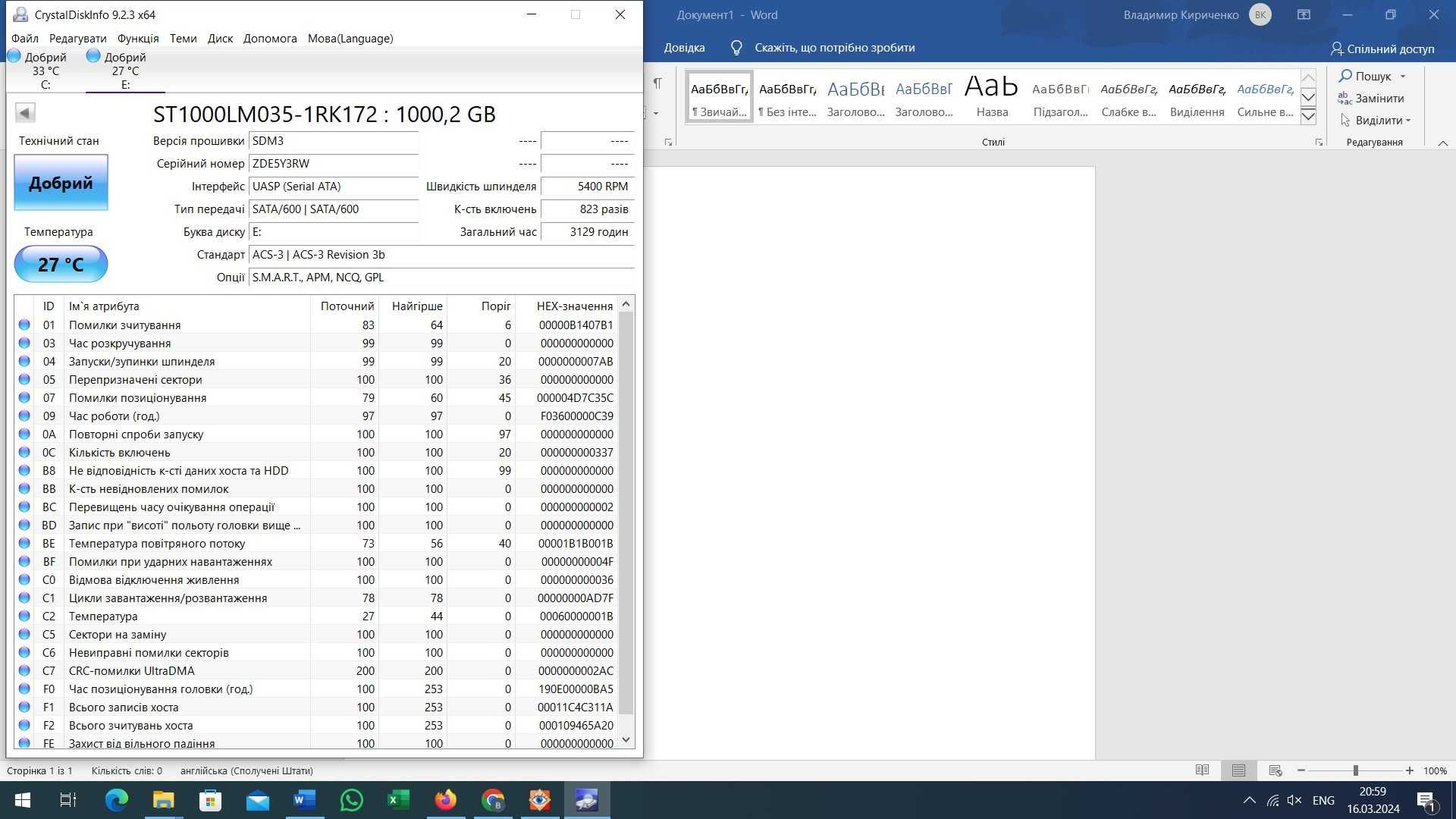Select the CRC-помилки UltraDMA row
This screenshot has width=1456, height=819.
(x=317, y=670)
